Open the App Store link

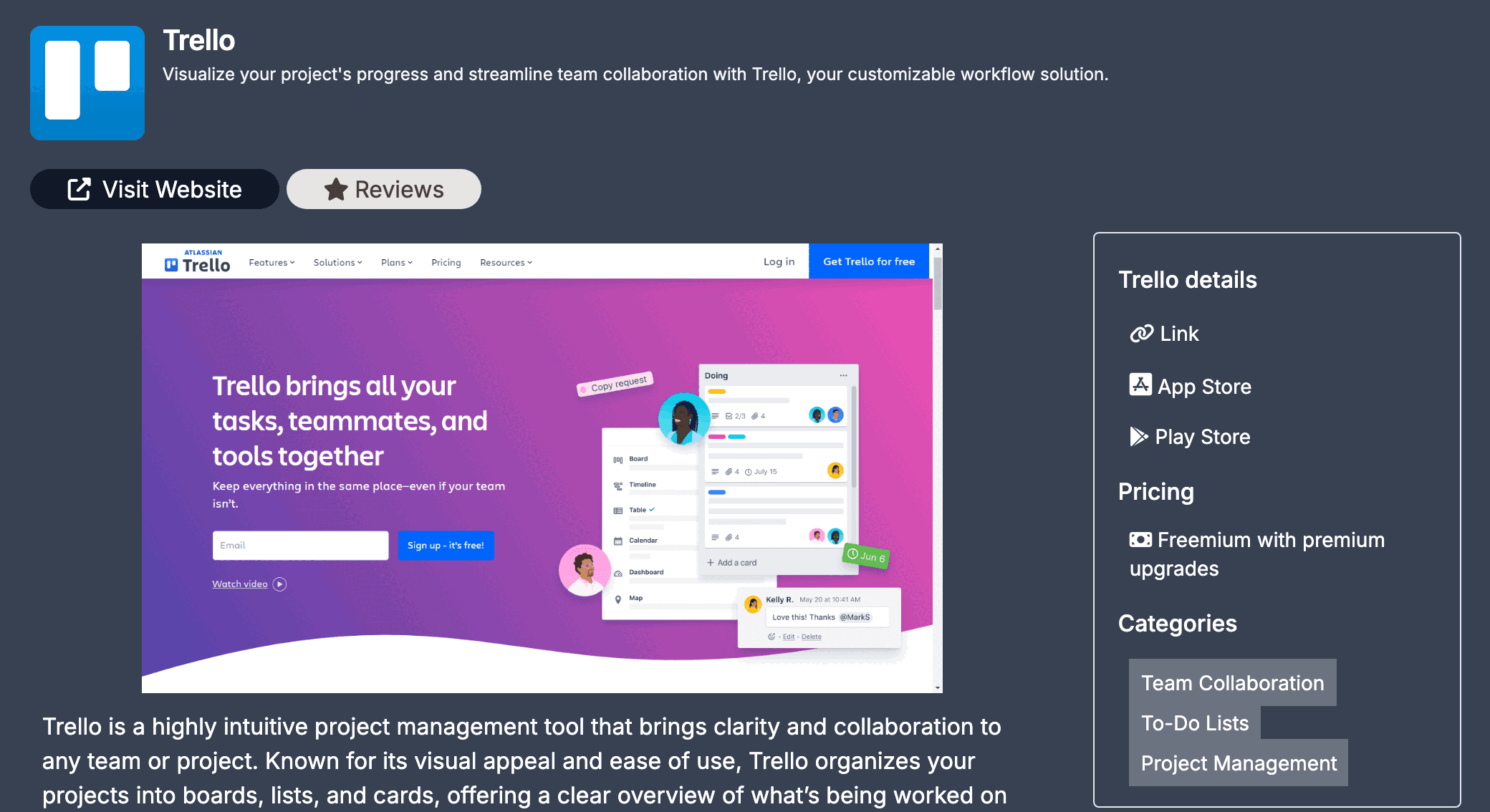(x=1190, y=386)
